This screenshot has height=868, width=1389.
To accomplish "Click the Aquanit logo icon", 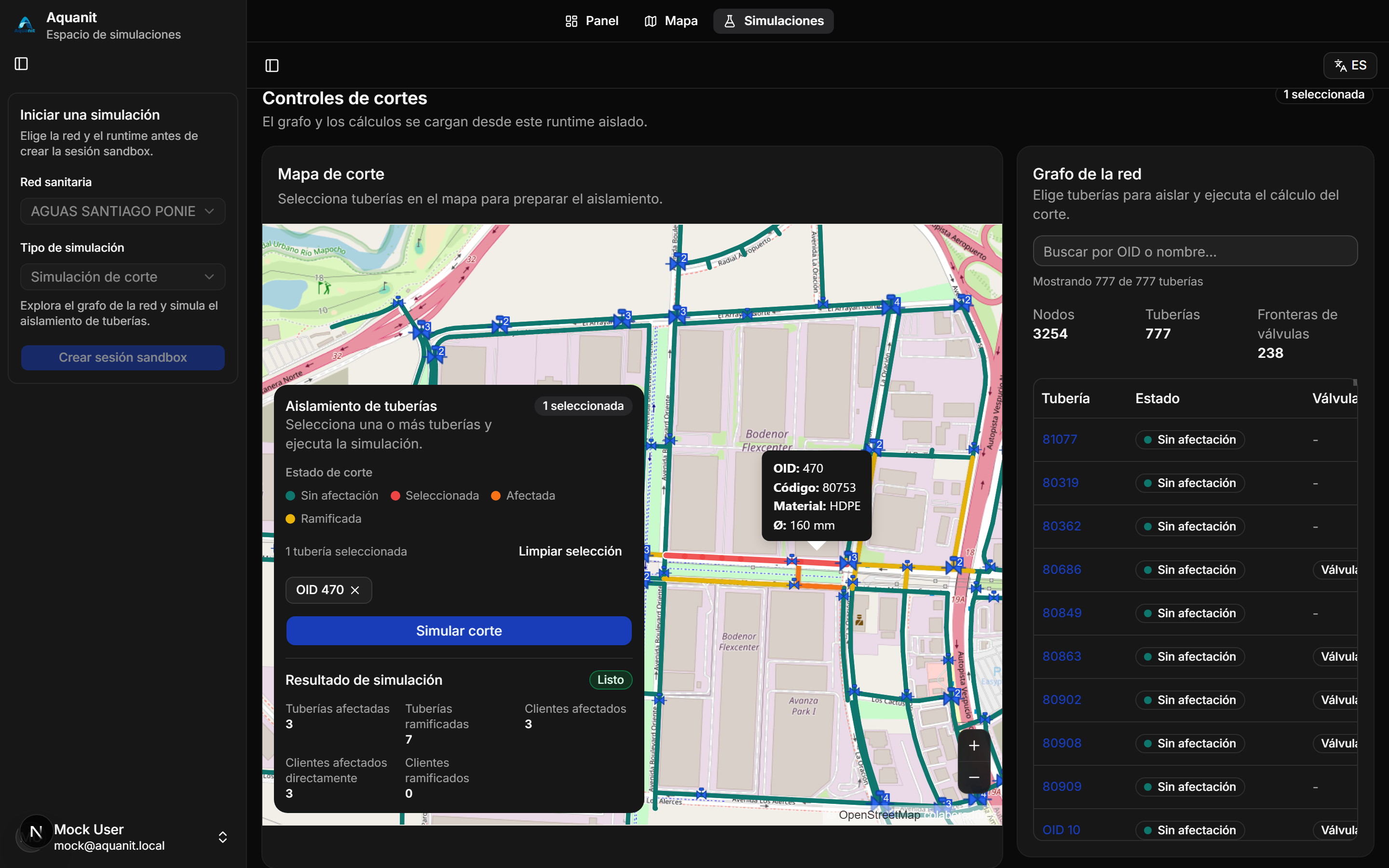I will tap(25, 25).
